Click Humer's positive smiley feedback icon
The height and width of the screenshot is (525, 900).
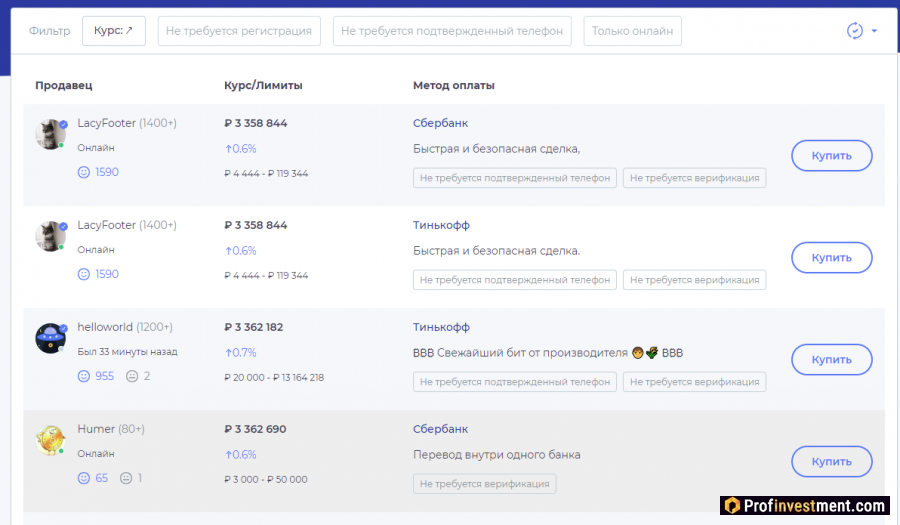tap(84, 478)
